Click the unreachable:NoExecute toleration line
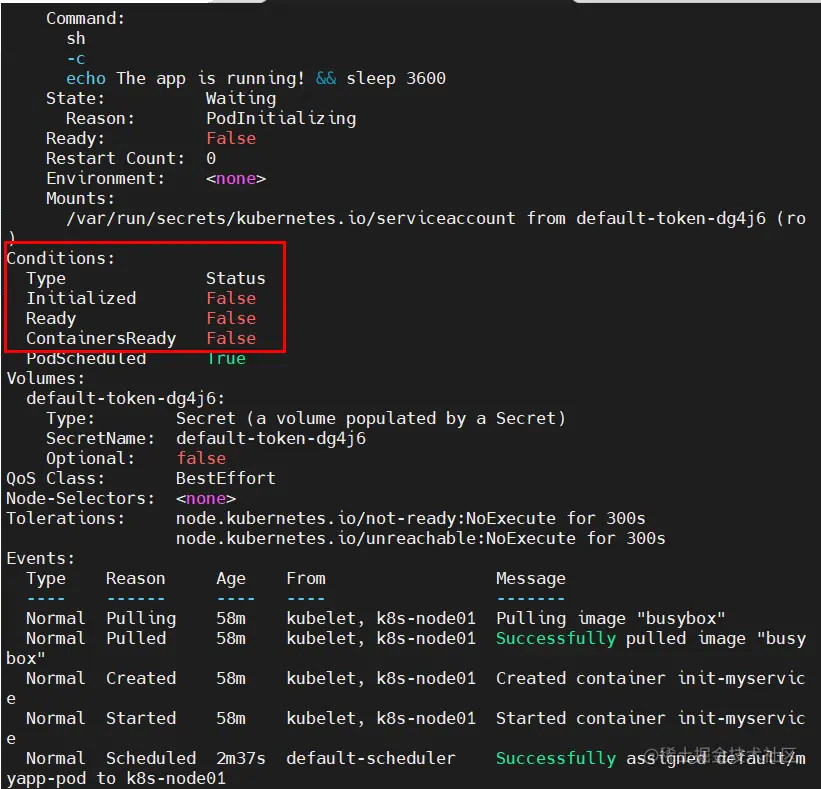Screen dimensions: 821x789 coord(420,539)
